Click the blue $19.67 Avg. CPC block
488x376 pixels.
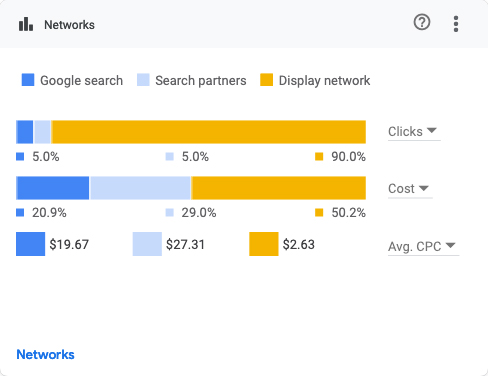pyautogui.click(x=30, y=244)
